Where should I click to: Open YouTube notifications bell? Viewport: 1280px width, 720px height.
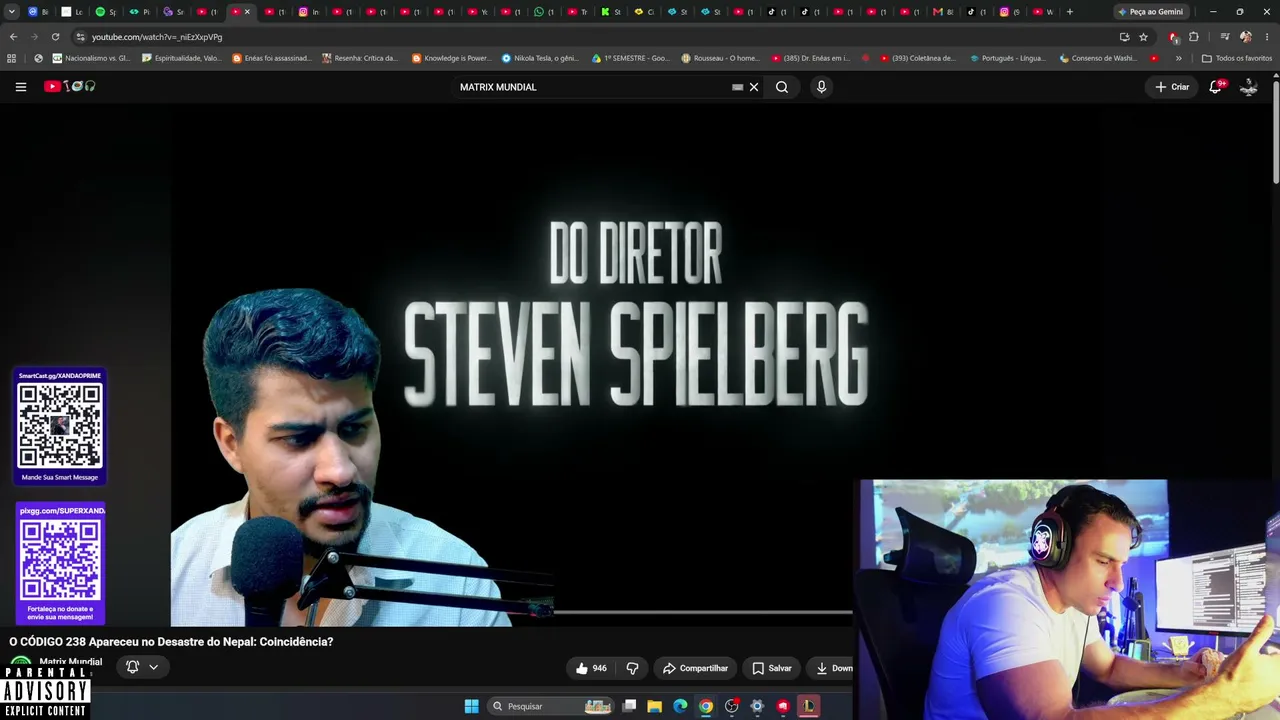click(x=1216, y=87)
